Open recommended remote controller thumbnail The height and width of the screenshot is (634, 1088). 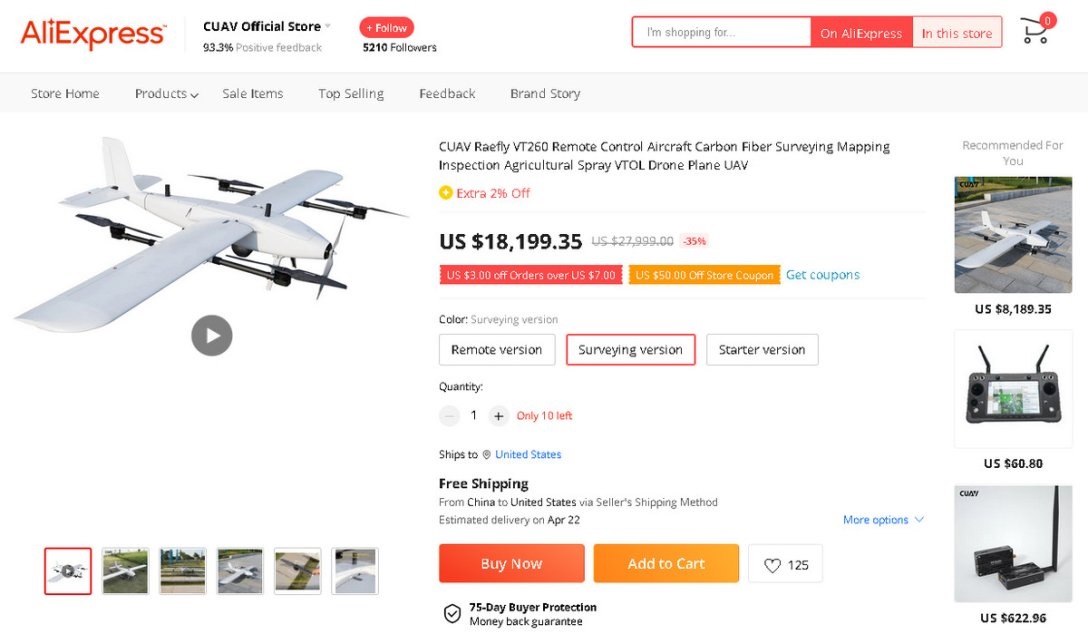coord(1012,388)
